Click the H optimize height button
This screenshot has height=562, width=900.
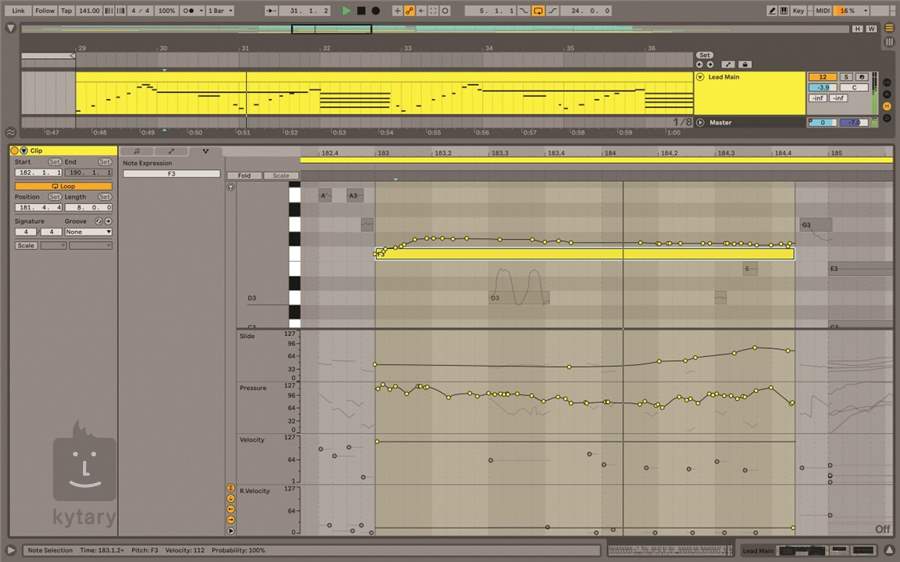[858, 29]
